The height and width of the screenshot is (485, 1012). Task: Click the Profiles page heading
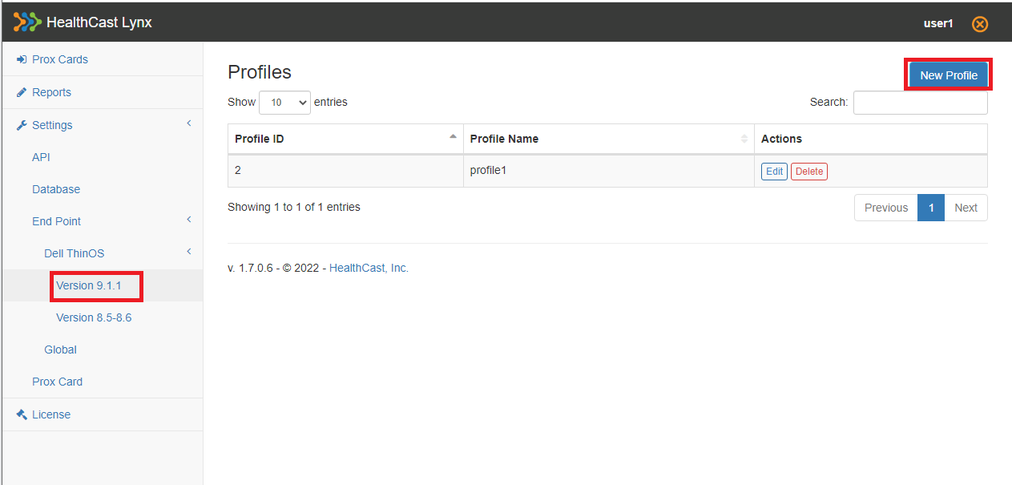259,72
